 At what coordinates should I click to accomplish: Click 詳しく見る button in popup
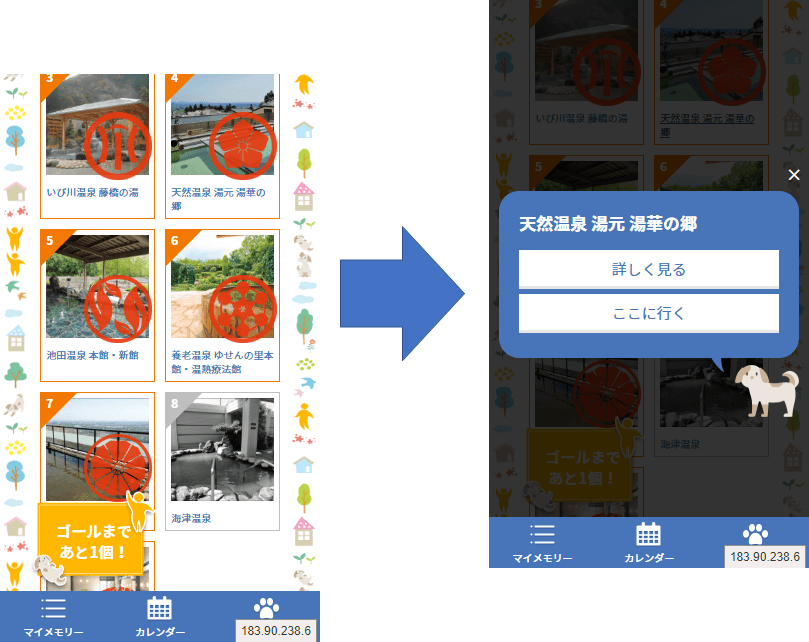point(649,269)
